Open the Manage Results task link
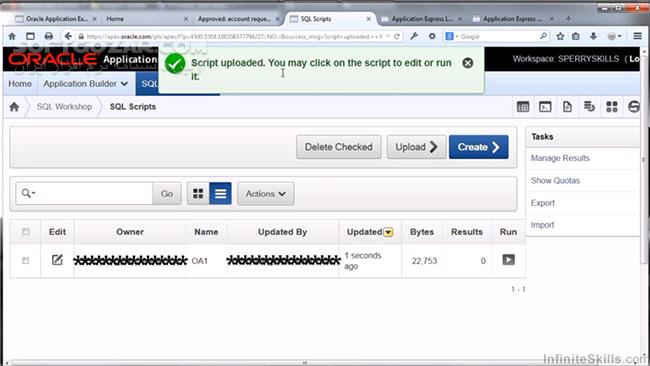This screenshot has width=650, height=366. click(560, 158)
